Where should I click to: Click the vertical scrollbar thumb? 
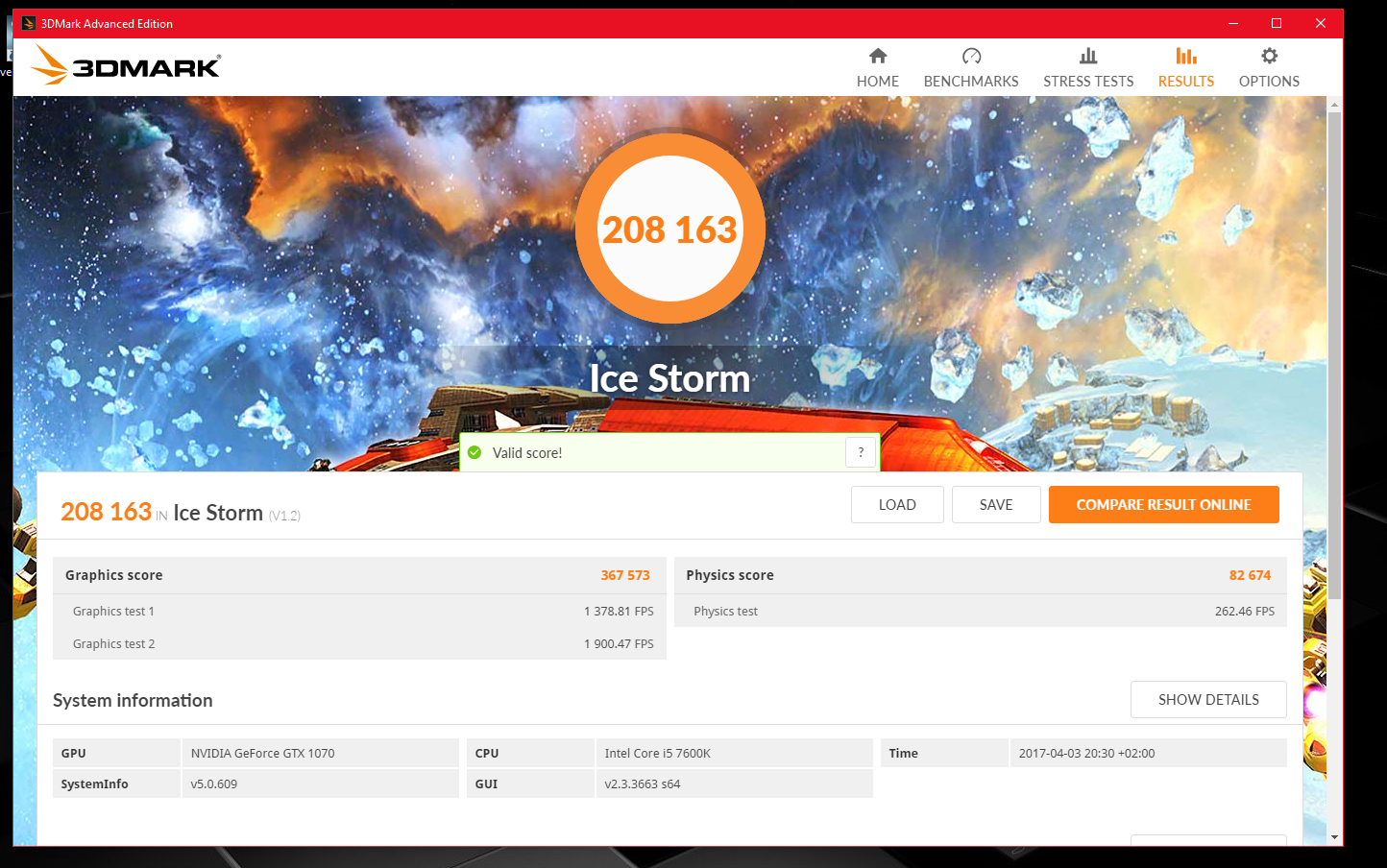pyautogui.click(x=1334, y=355)
